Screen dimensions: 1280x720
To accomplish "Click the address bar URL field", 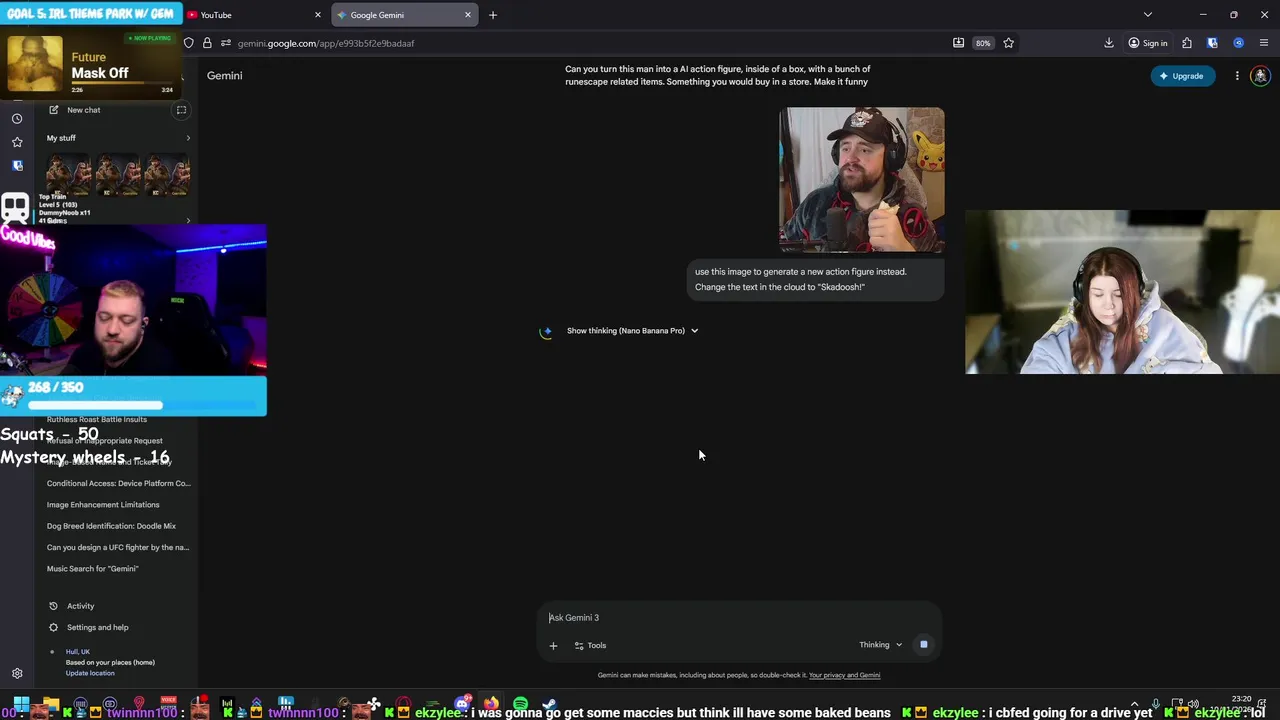I will (x=590, y=43).
